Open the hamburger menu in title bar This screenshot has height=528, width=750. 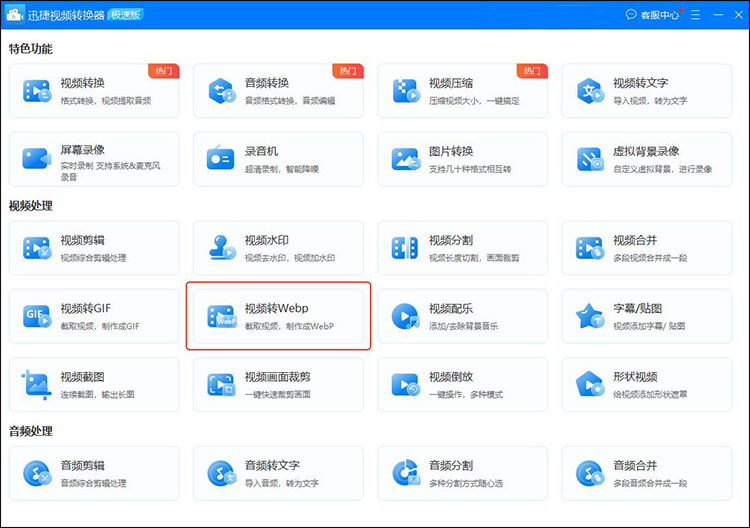coord(695,15)
